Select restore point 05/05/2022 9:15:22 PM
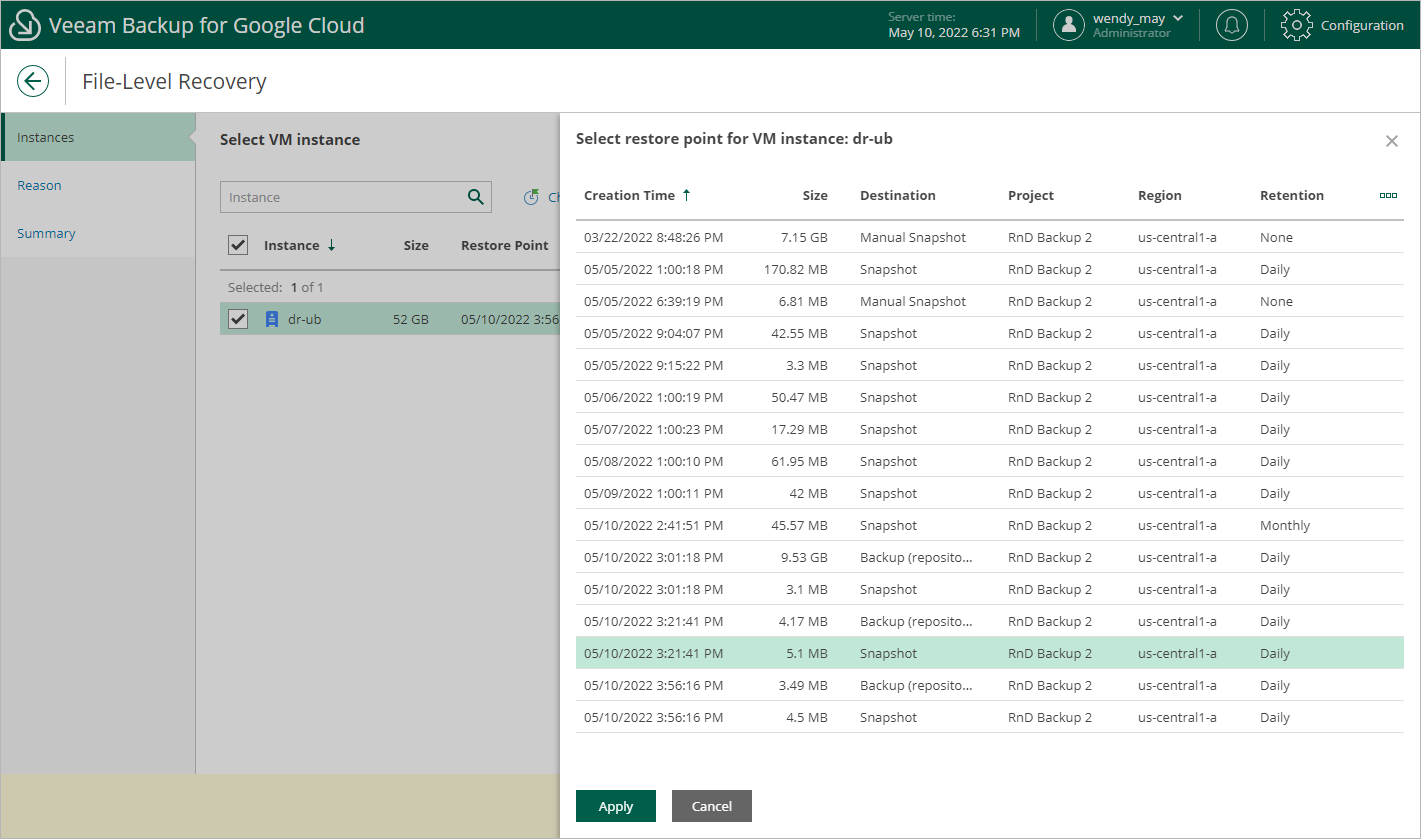 pos(990,365)
